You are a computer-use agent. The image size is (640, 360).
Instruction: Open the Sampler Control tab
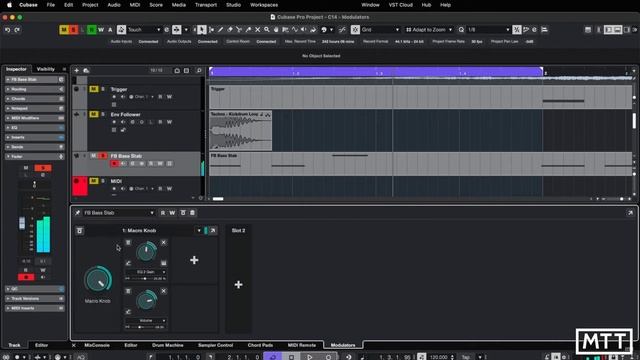216,345
